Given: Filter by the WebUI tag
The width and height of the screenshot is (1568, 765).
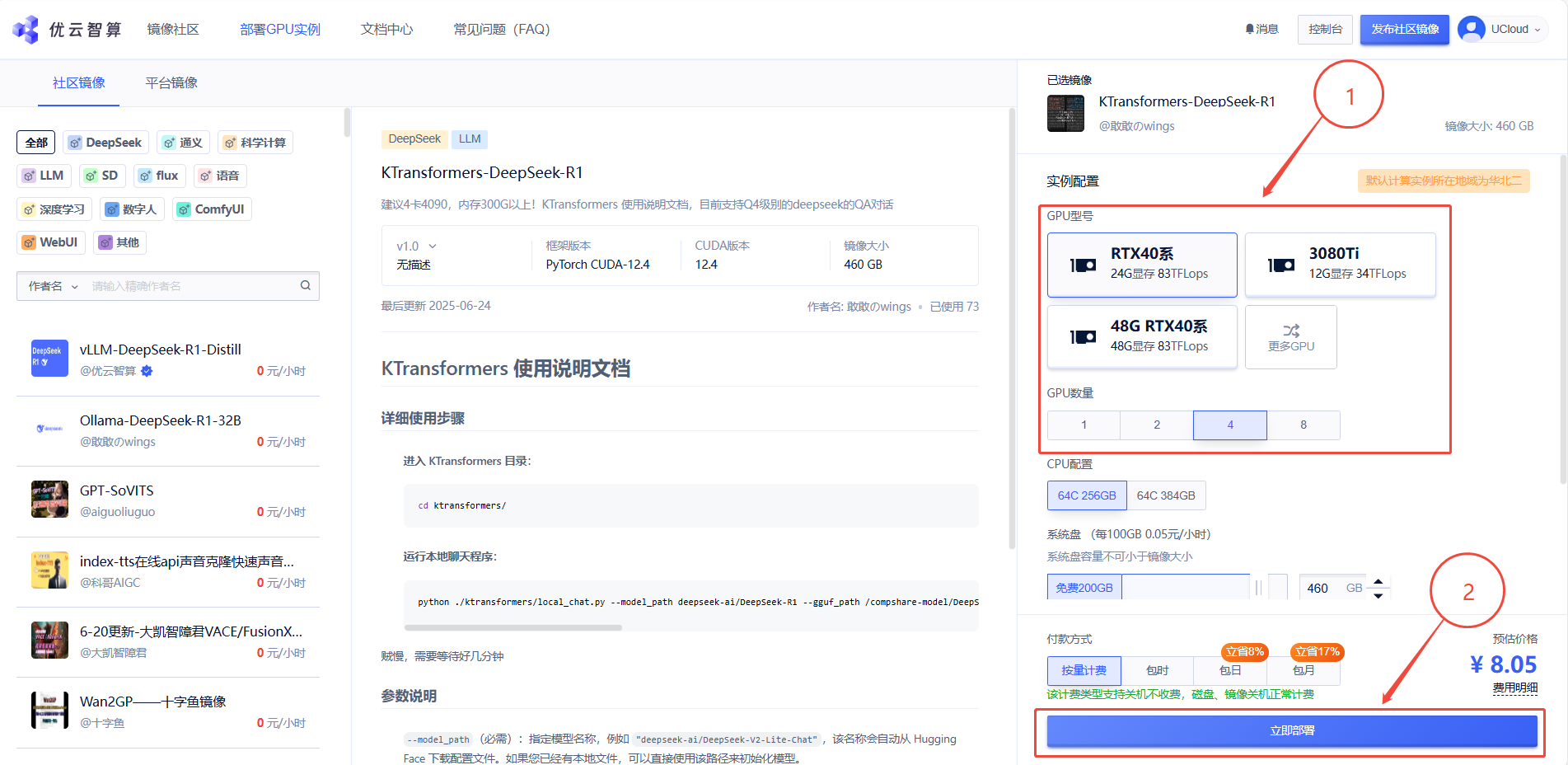Looking at the screenshot, I should [x=51, y=242].
